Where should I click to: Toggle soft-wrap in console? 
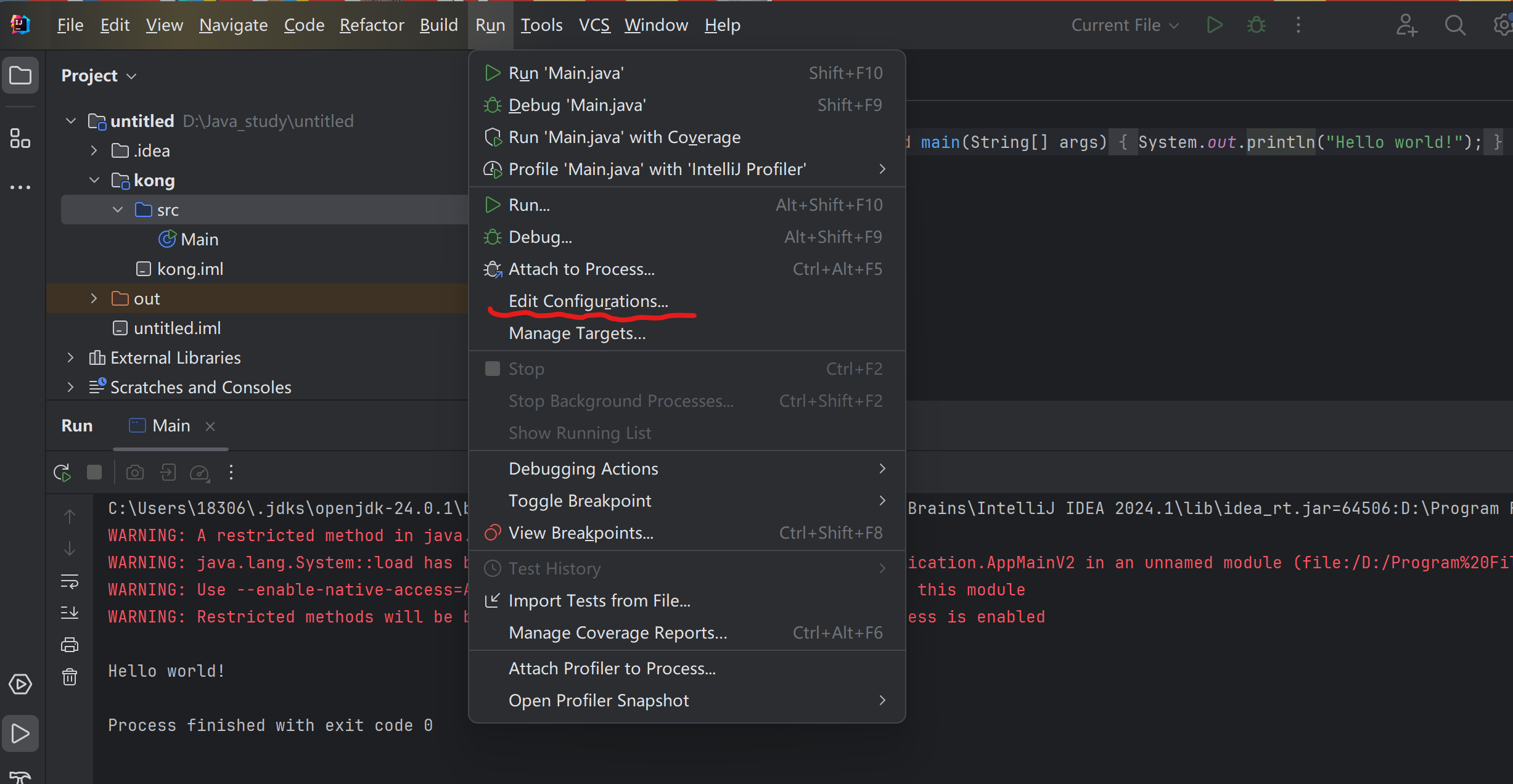click(70, 581)
